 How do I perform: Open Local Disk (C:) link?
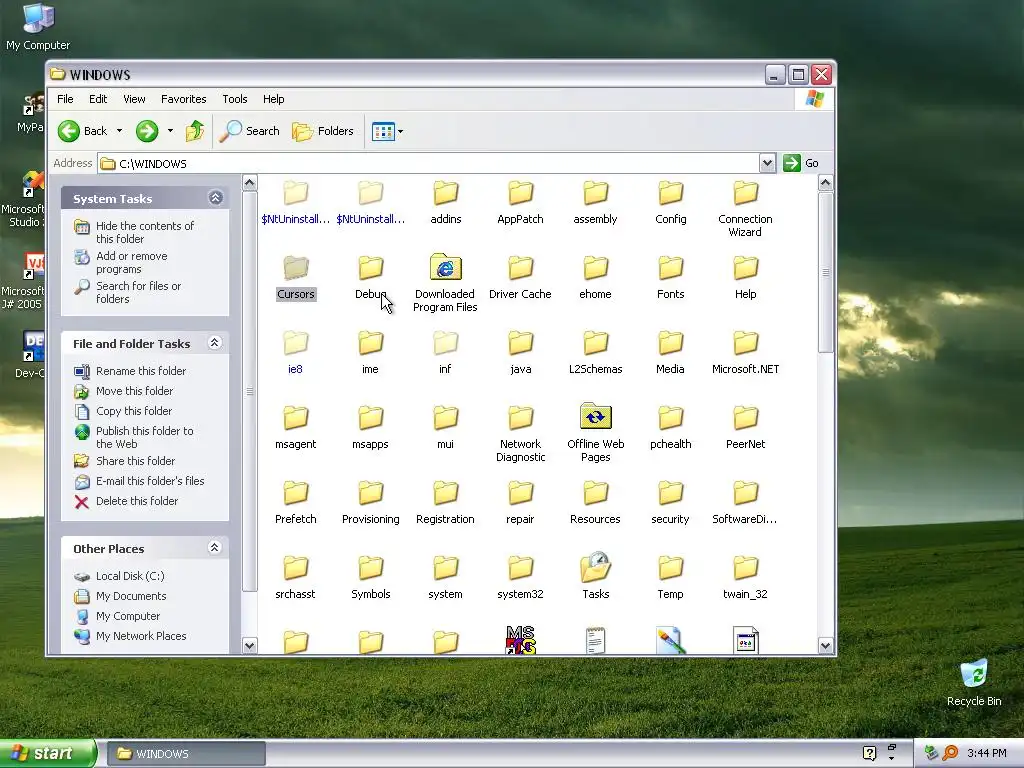(130, 576)
